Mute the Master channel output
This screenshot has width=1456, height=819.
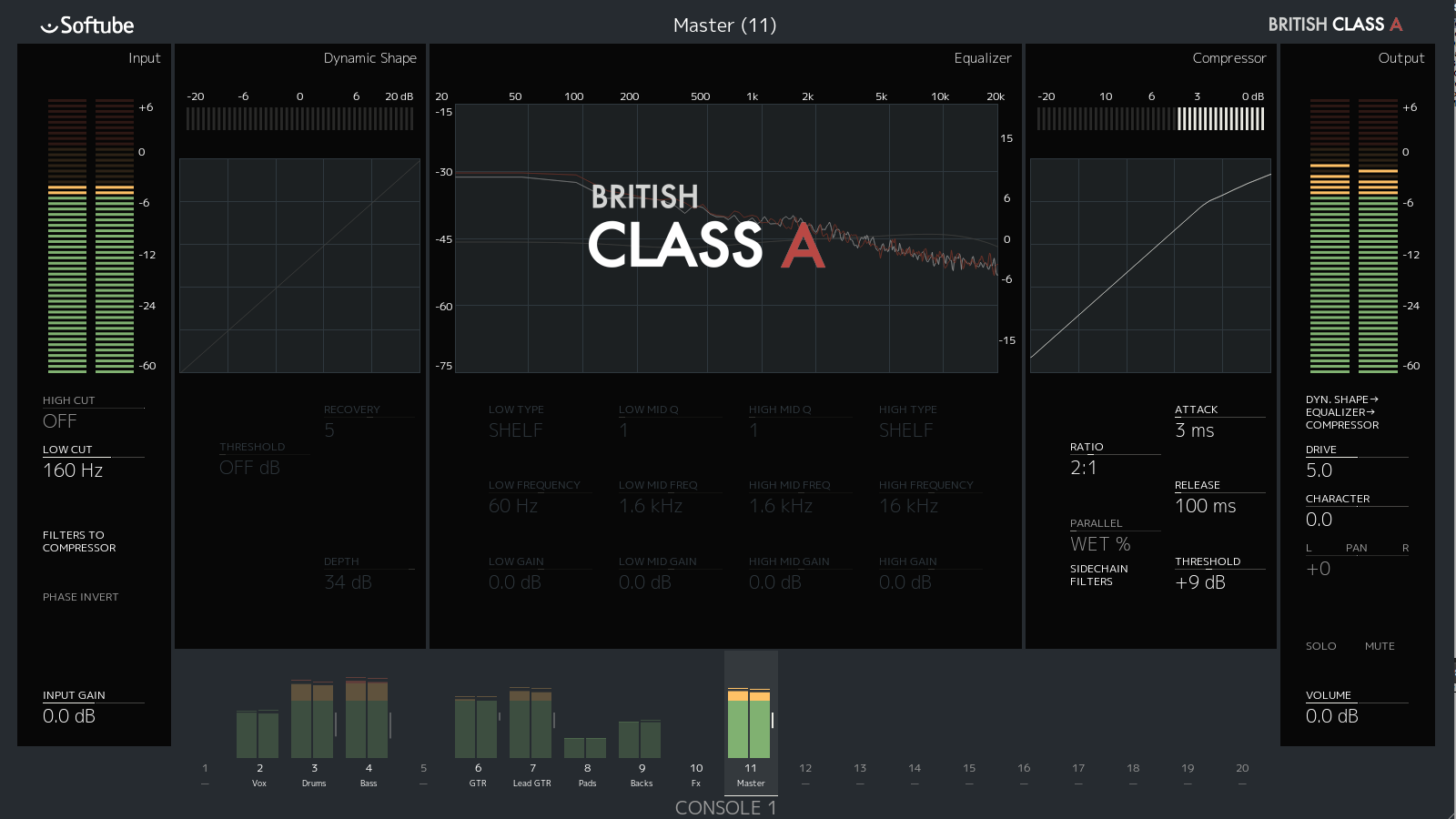[1379, 646]
